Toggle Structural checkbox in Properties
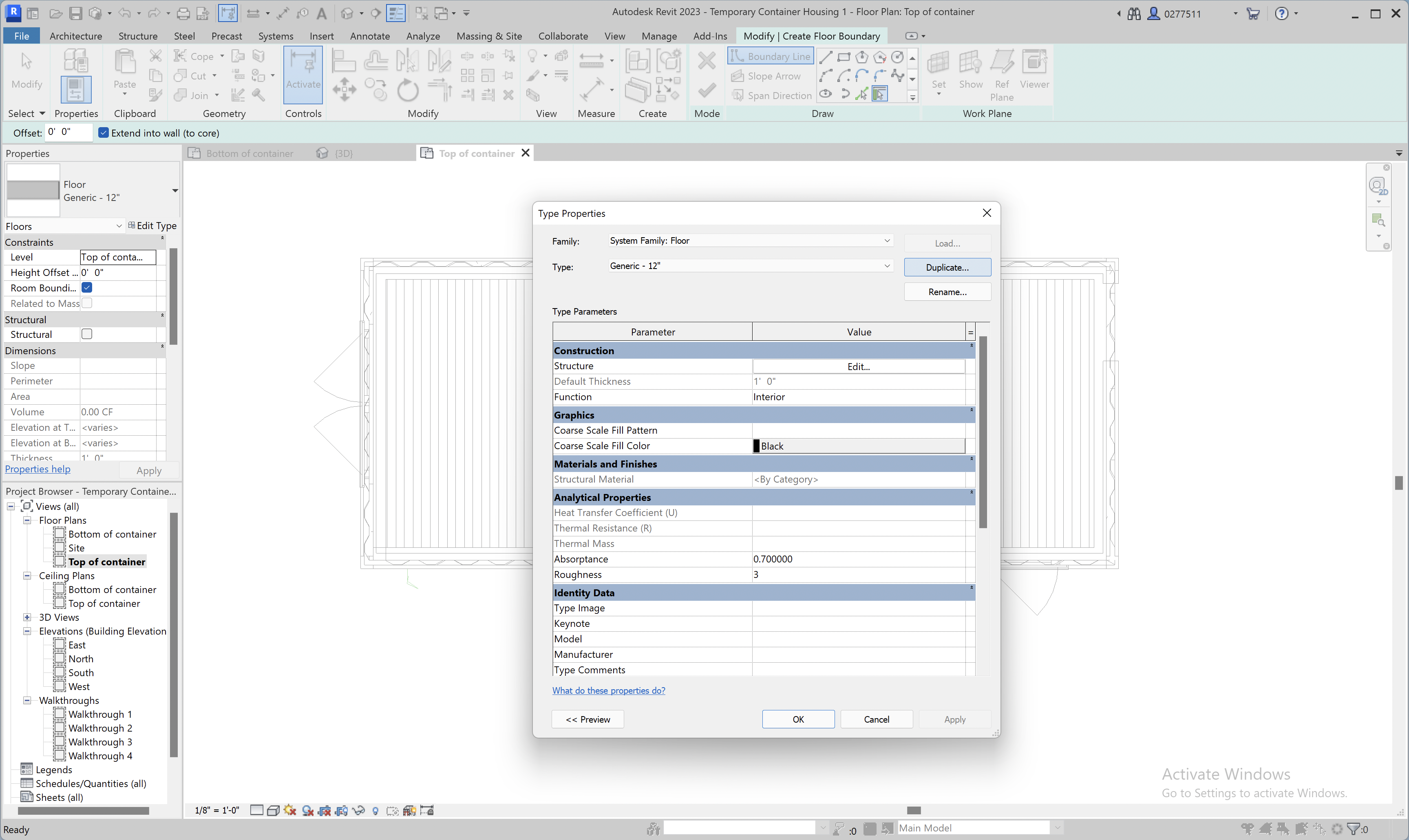Image resolution: width=1409 pixels, height=840 pixels. pos(86,334)
